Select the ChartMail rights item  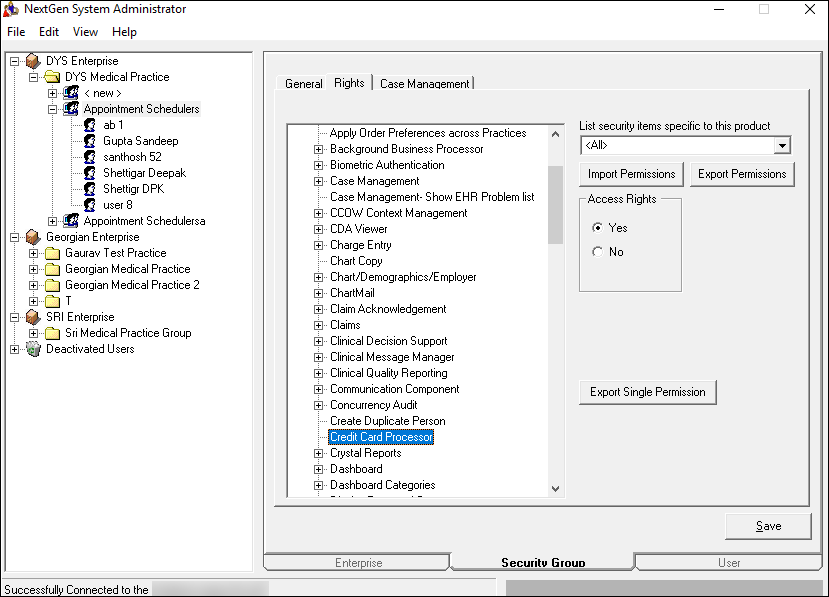(x=352, y=293)
